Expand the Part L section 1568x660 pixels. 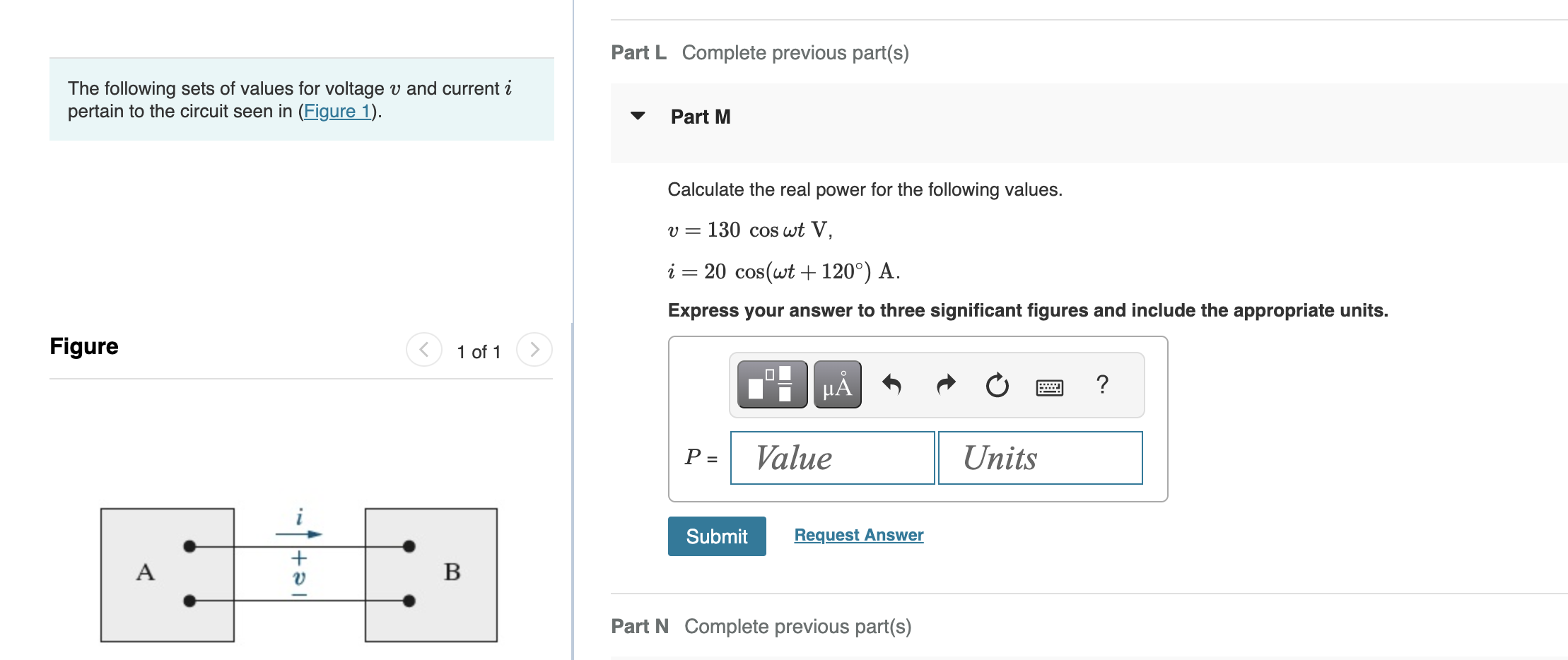(637, 52)
